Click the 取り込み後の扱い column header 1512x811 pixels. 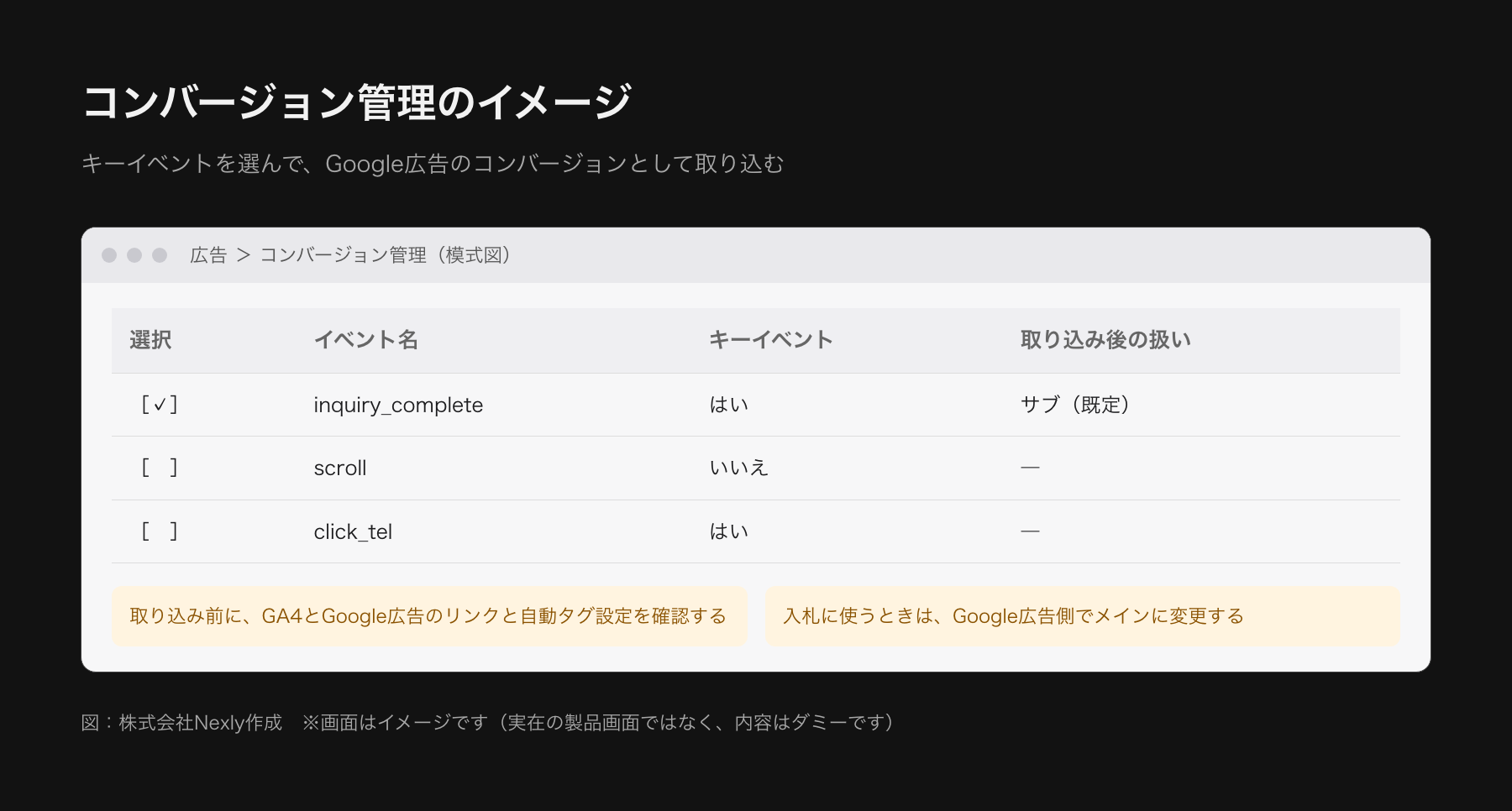pos(1105,340)
